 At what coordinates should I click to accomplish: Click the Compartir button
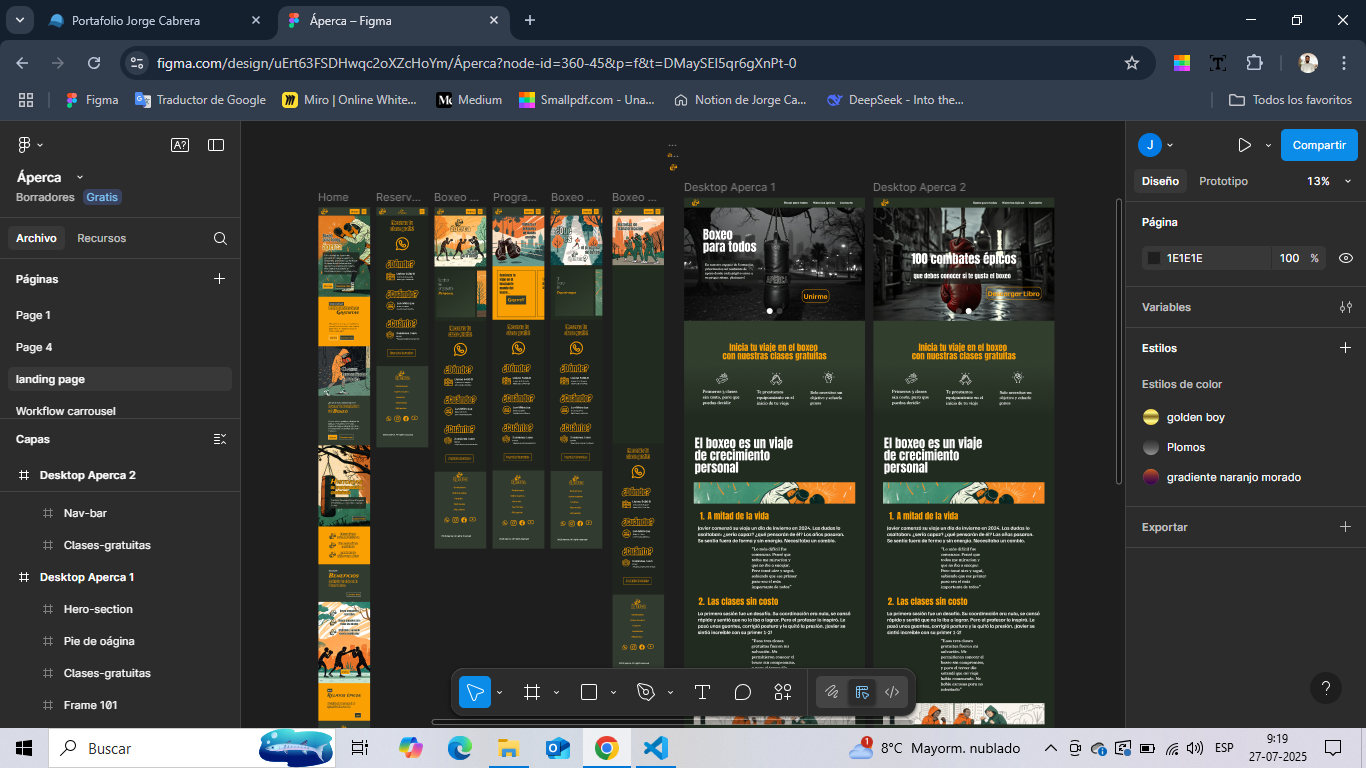coord(1319,145)
